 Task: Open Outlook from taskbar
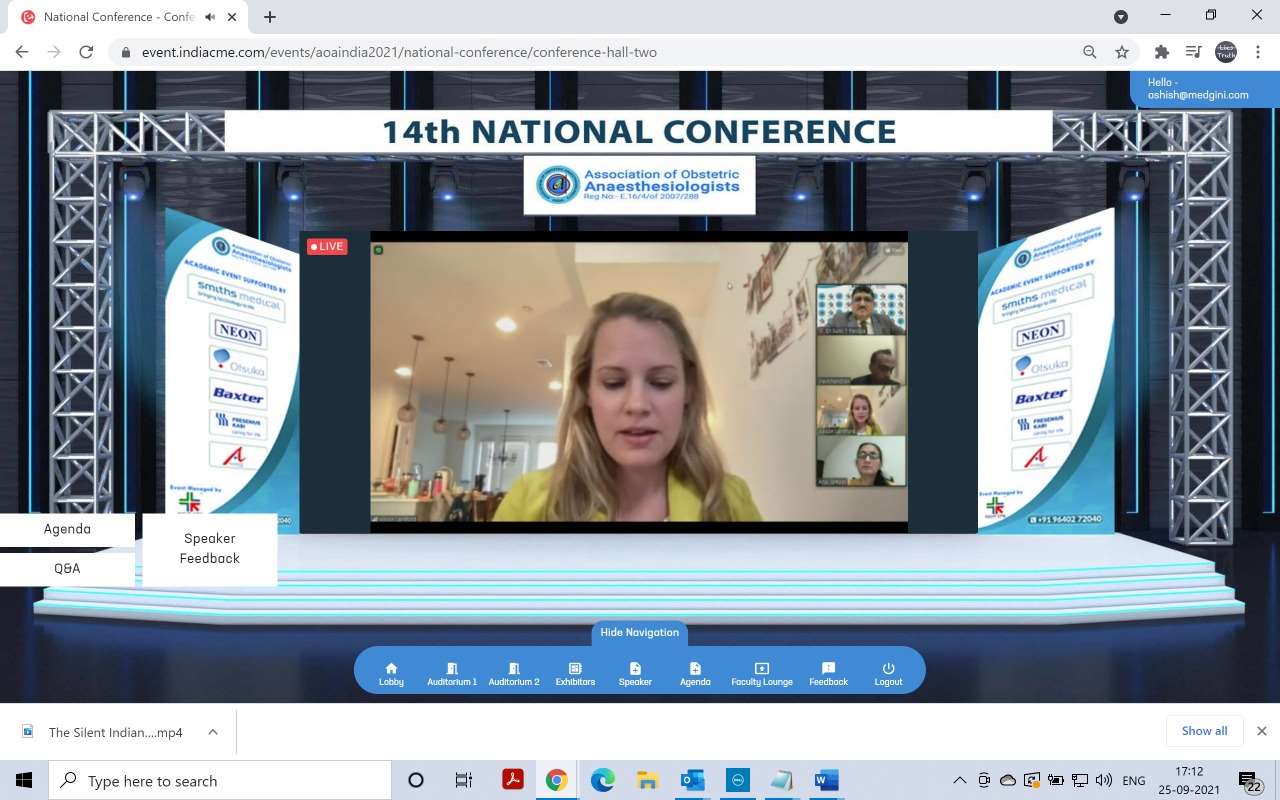692,780
